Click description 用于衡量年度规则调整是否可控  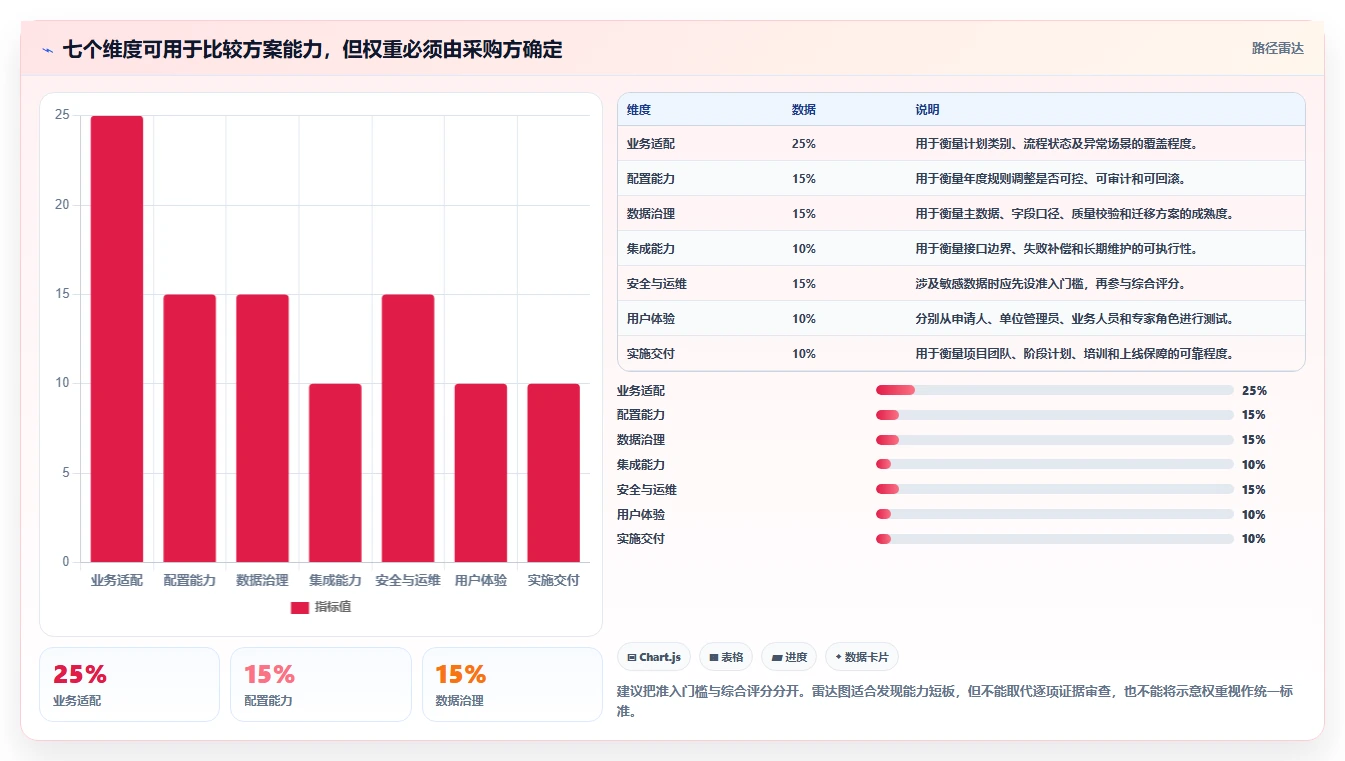pyautogui.click(x=1051, y=179)
